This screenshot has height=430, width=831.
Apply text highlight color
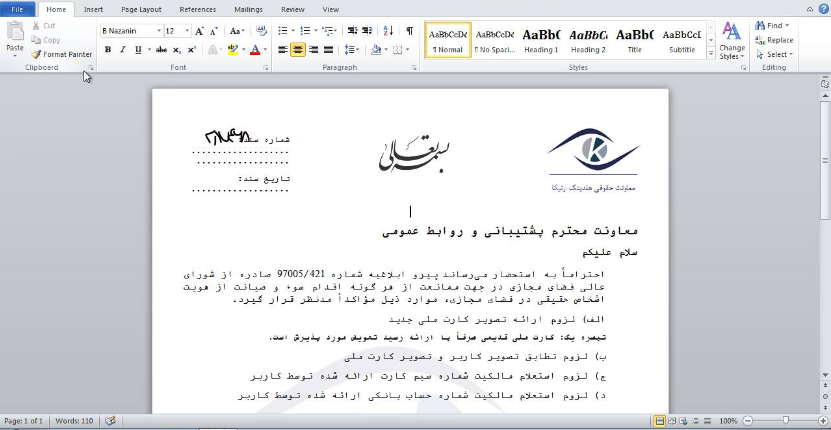(233, 50)
